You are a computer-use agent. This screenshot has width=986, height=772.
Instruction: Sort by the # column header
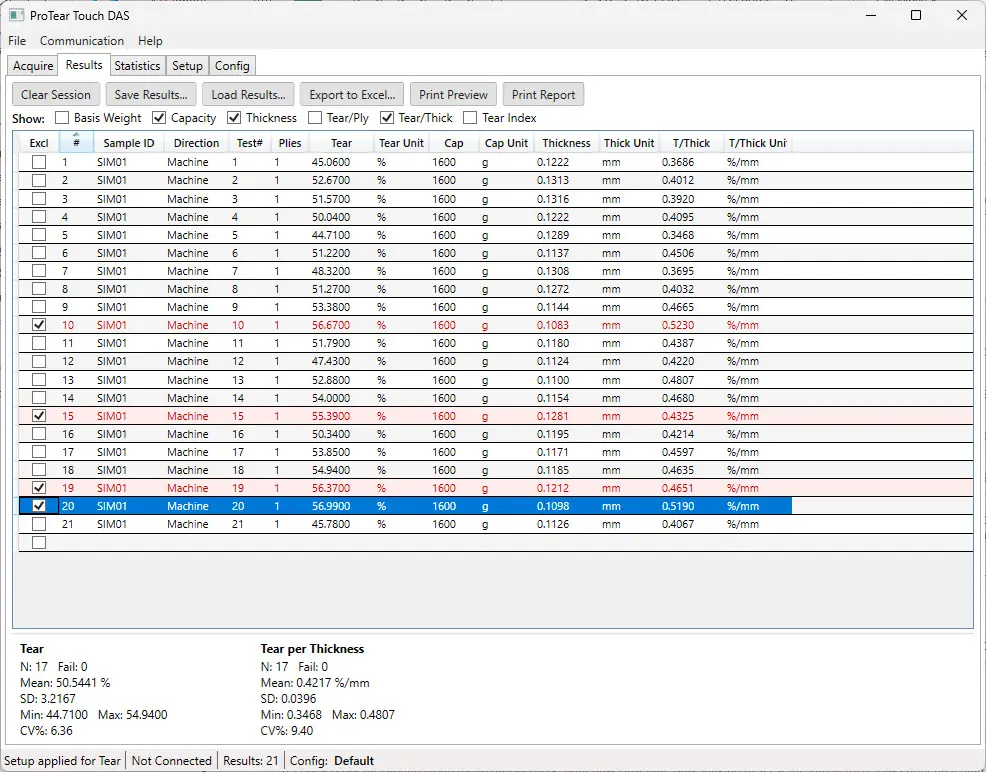76,143
